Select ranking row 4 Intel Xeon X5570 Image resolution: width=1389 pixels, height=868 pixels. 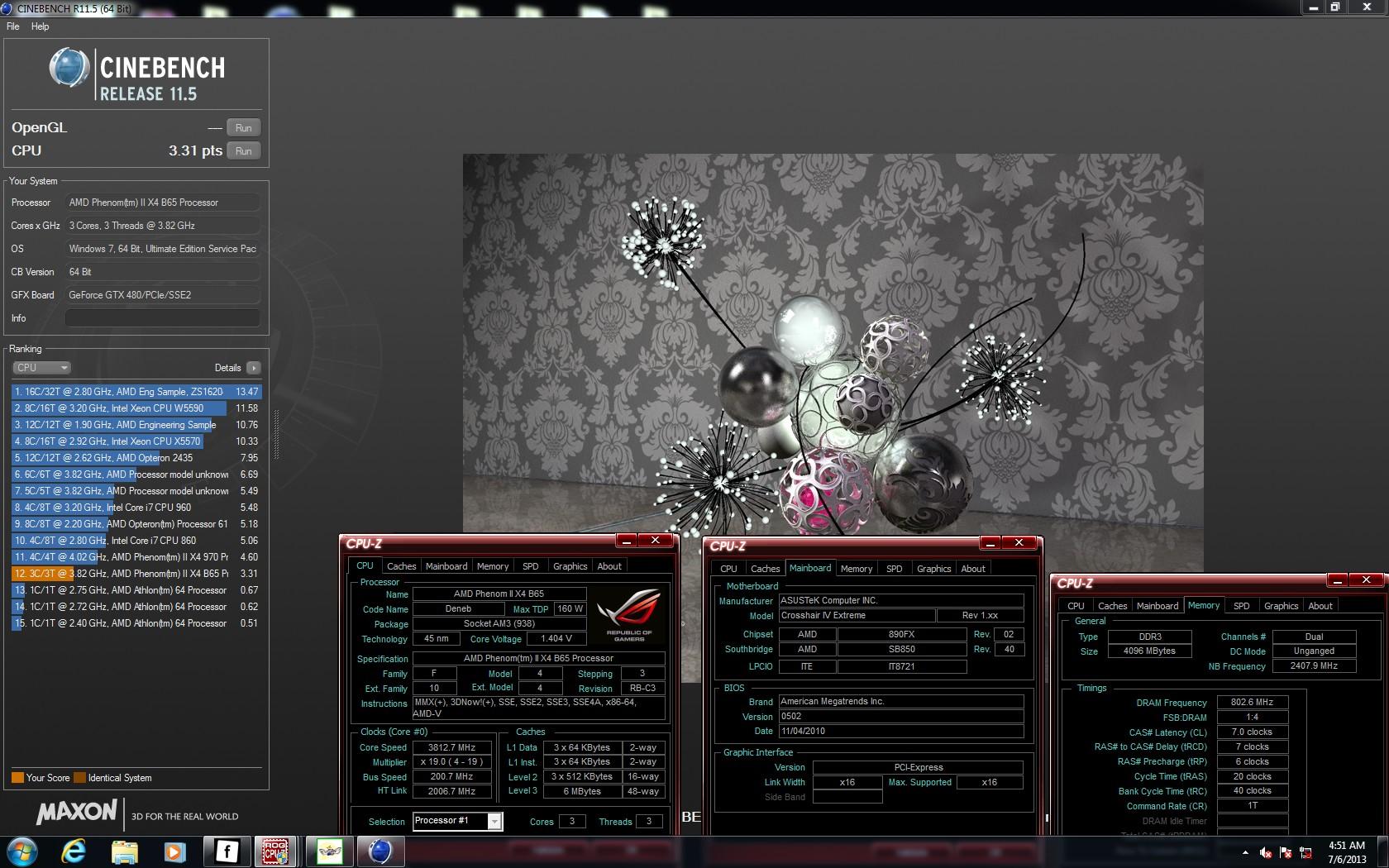136,441
